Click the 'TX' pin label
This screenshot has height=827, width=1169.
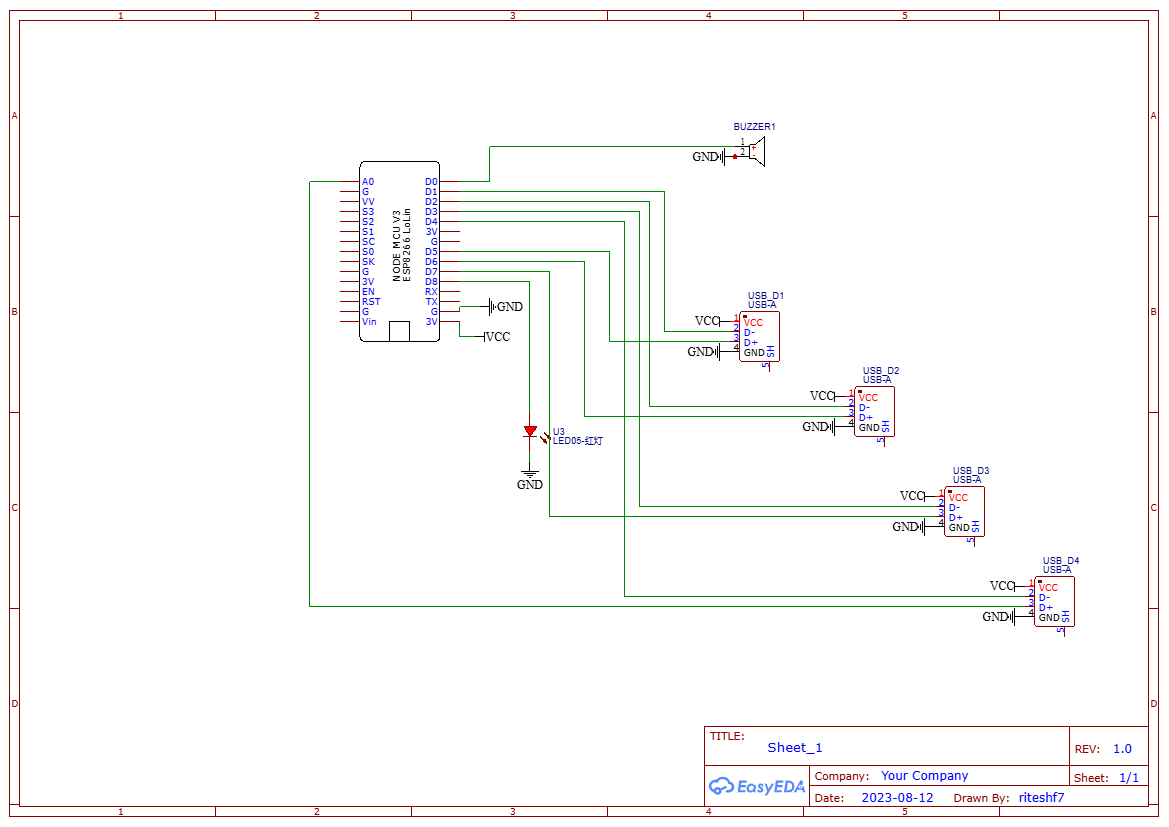click(432, 302)
